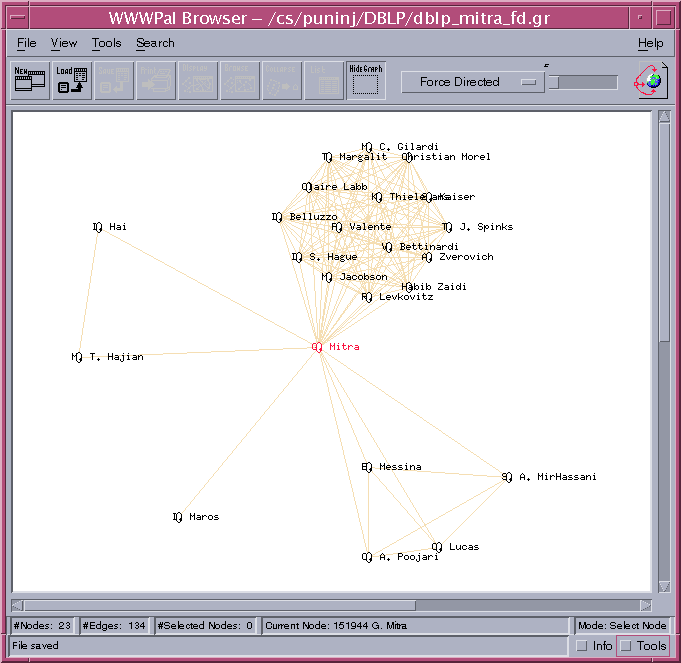Click the grayed Collapse toolbar icon
Image resolution: width=681 pixels, height=663 pixels.
click(x=282, y=81)
